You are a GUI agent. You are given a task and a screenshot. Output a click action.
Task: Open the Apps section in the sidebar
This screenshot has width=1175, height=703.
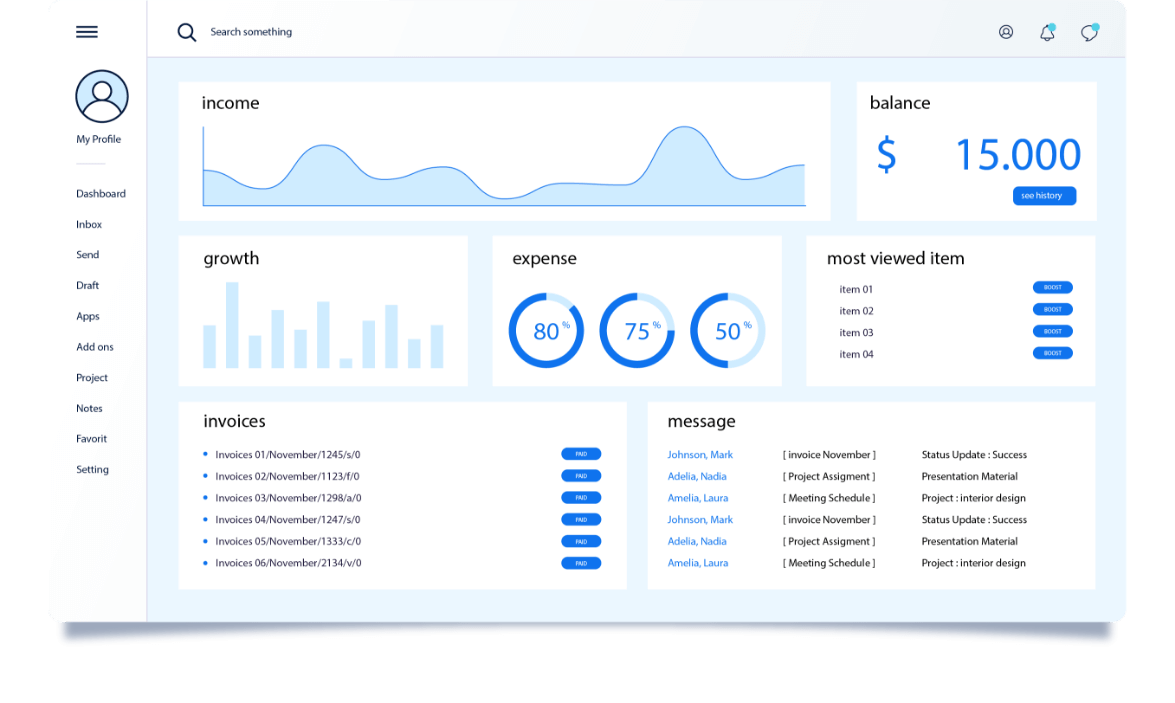tap(88, 316)
